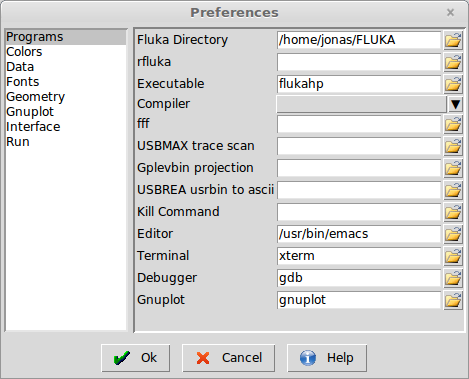The width and height of the screenshot is (469, 379).
Task: Close the Preferences window
Action: (450, 13)
